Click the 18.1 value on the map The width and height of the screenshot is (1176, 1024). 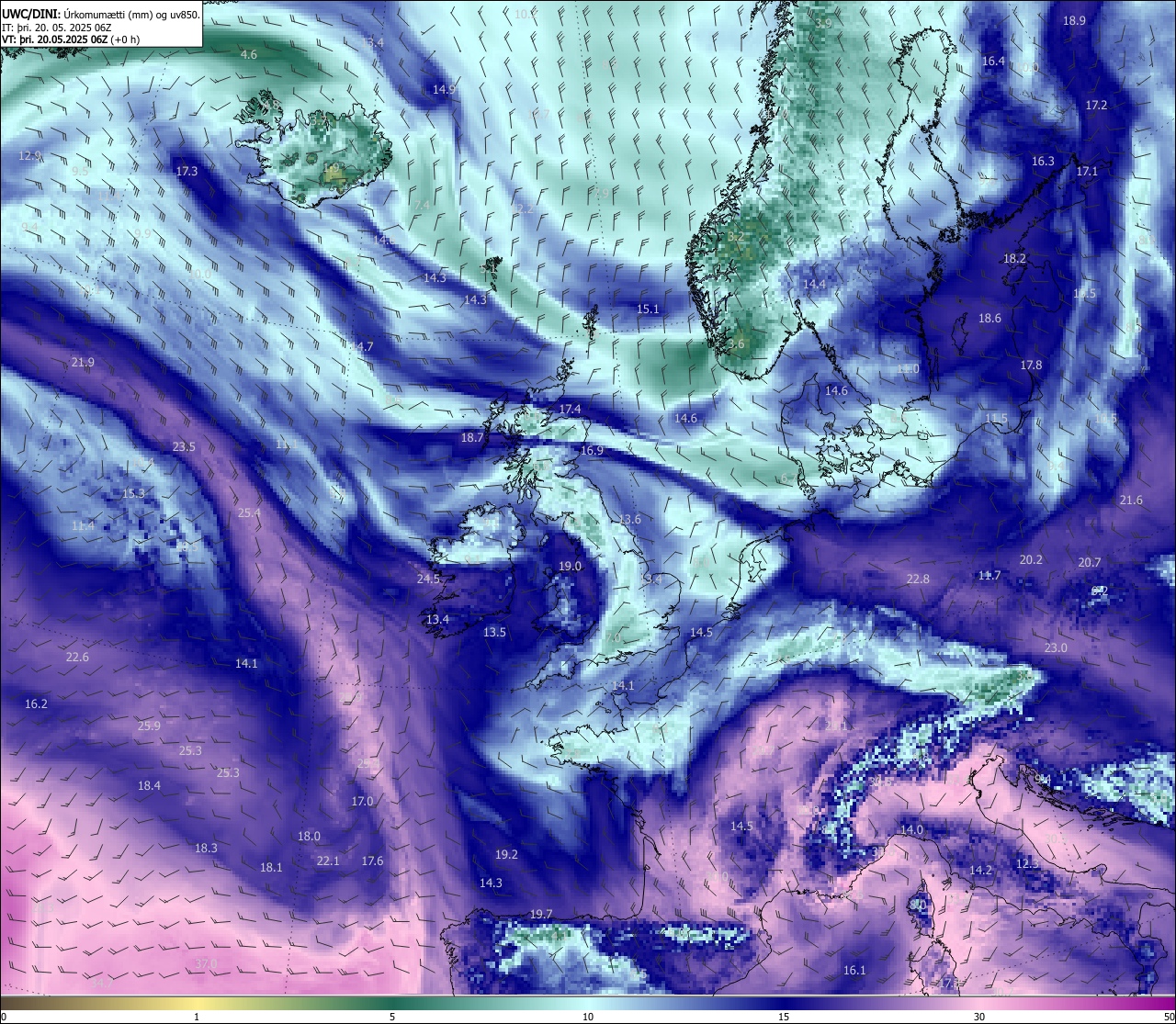point(271,867)
